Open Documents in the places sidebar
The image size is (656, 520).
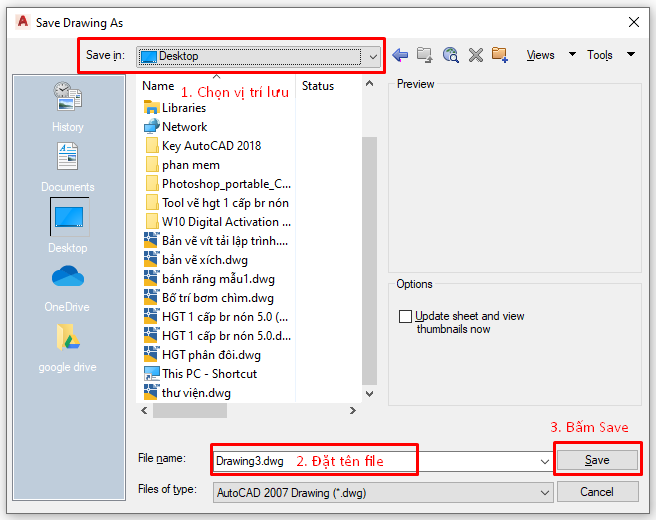tap(68, 167)
